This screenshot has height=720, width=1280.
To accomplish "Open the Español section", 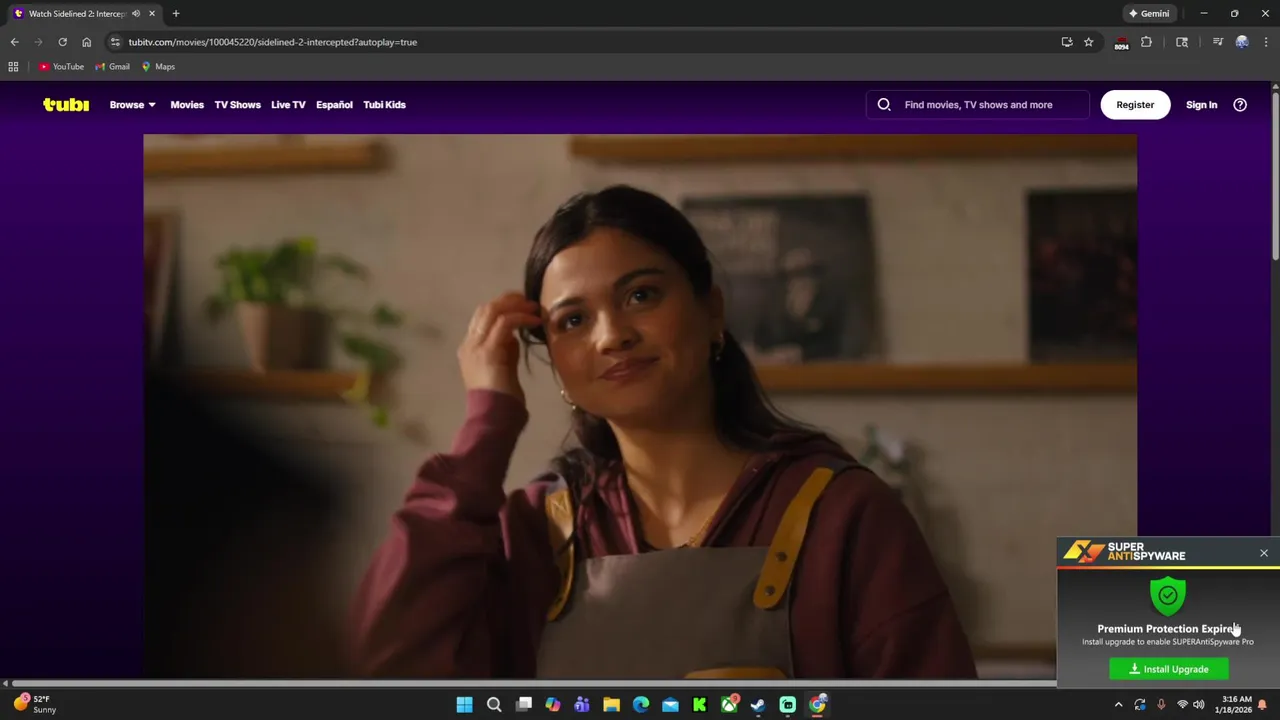I will pyautogui.click(x=334, y=104).
